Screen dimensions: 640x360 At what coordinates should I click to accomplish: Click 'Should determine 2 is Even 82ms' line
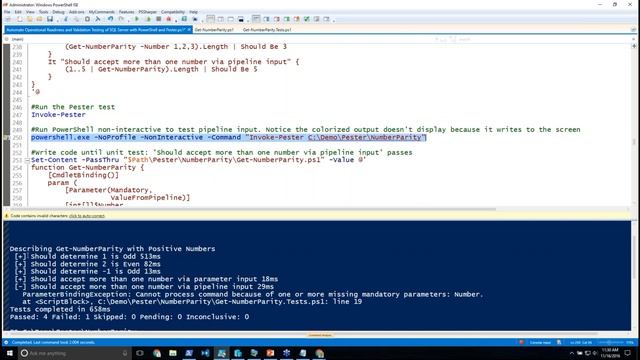pos(95,264)
